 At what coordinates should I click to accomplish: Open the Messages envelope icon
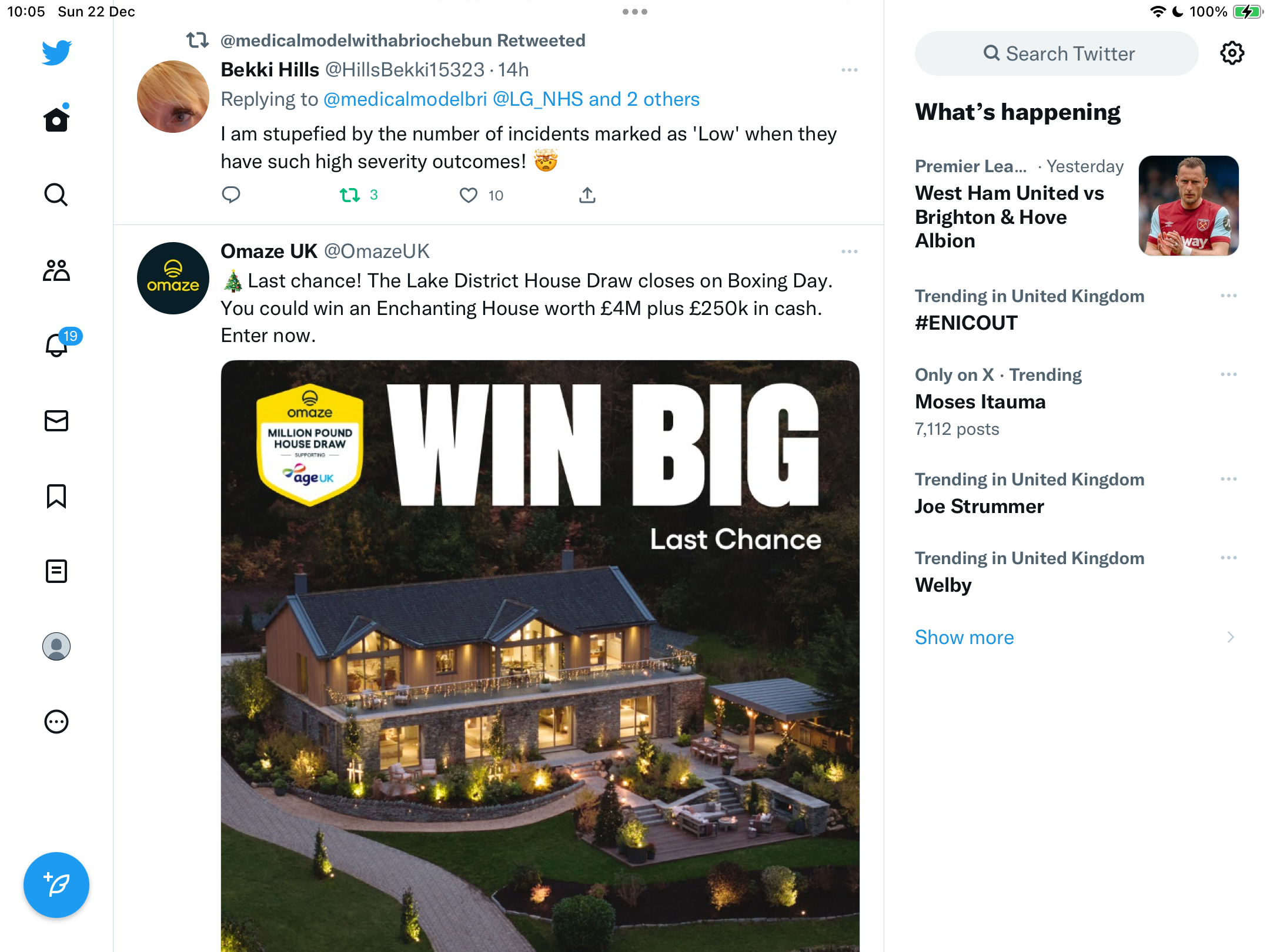pos(56,421)
